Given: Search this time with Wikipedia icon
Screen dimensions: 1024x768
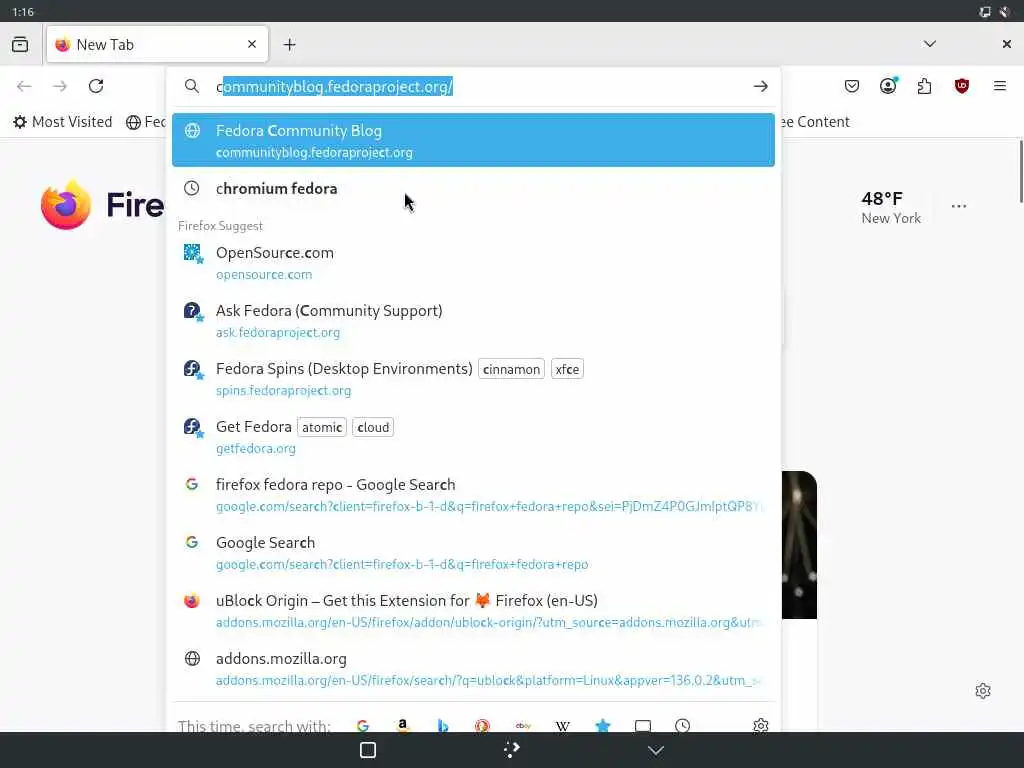Looking at the screenshot, I should click(x=563, y=725).
